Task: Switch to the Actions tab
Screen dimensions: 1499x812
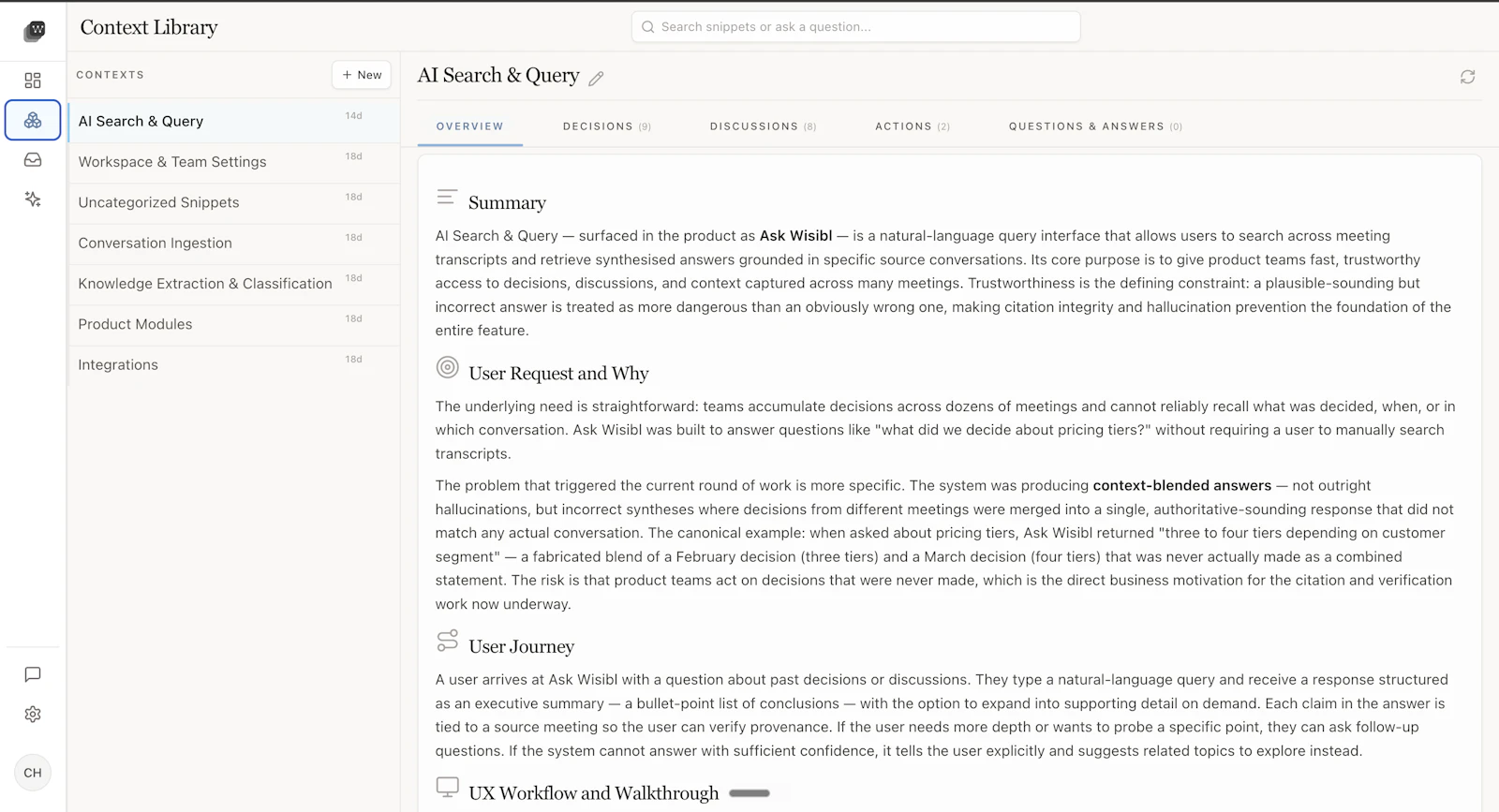Action: [x=913, y=126]
